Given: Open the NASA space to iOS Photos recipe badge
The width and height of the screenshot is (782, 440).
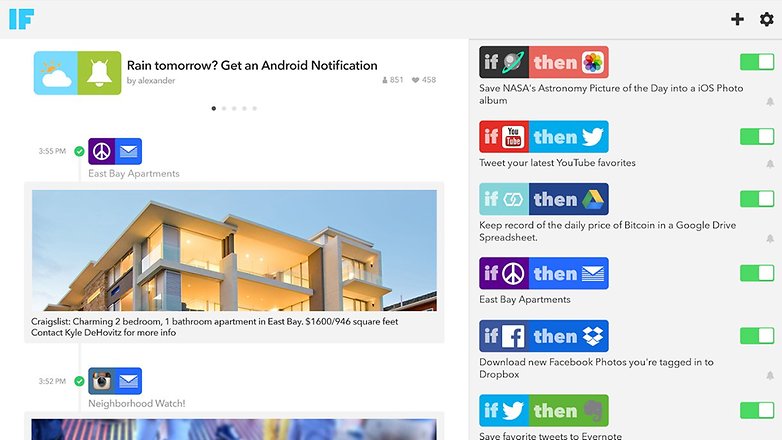Looking at the screenshot, I should [x=544, y=62].
